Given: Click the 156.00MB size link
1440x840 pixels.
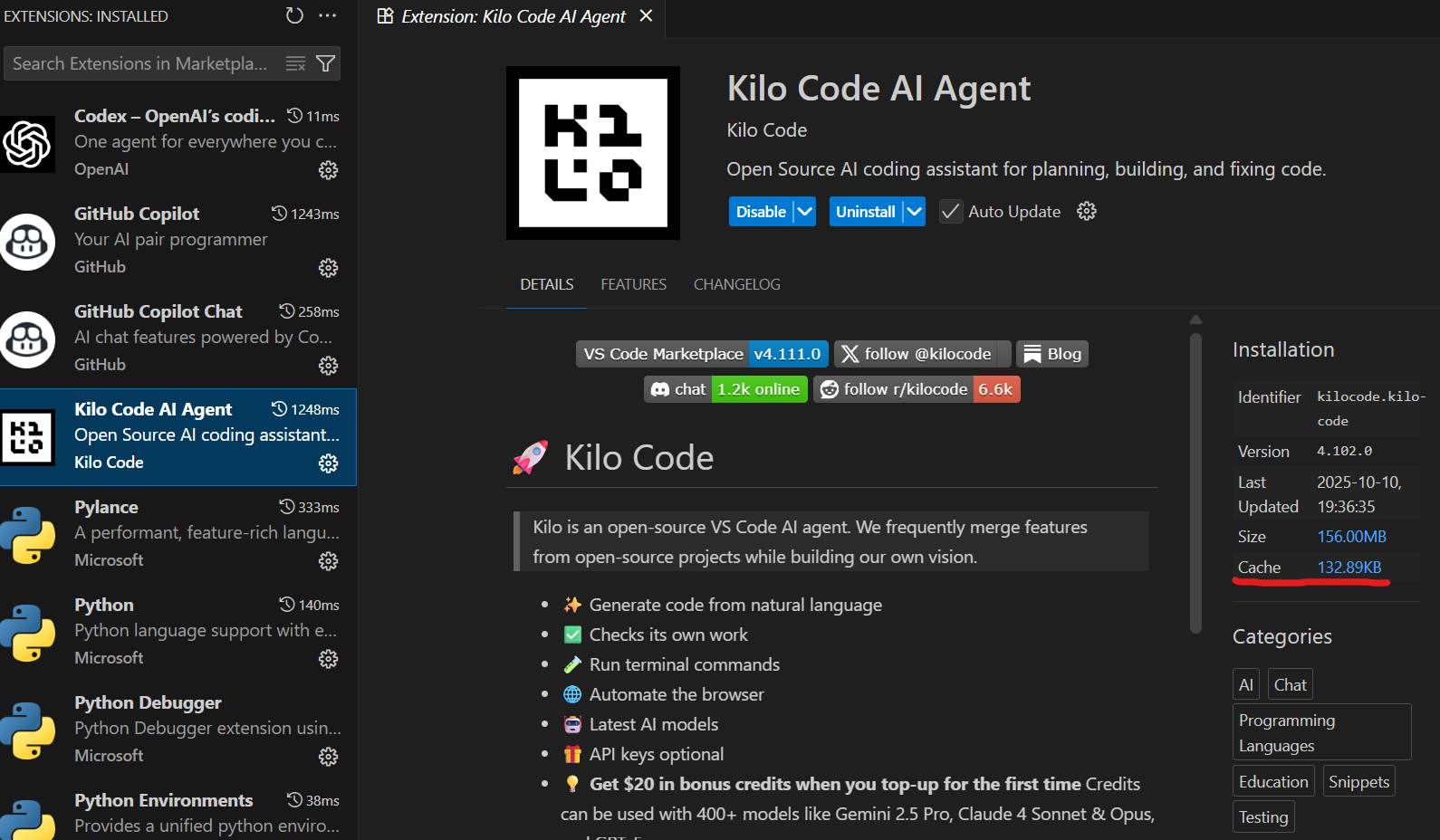Looking at the screenshot, I should pos(1351,537).
